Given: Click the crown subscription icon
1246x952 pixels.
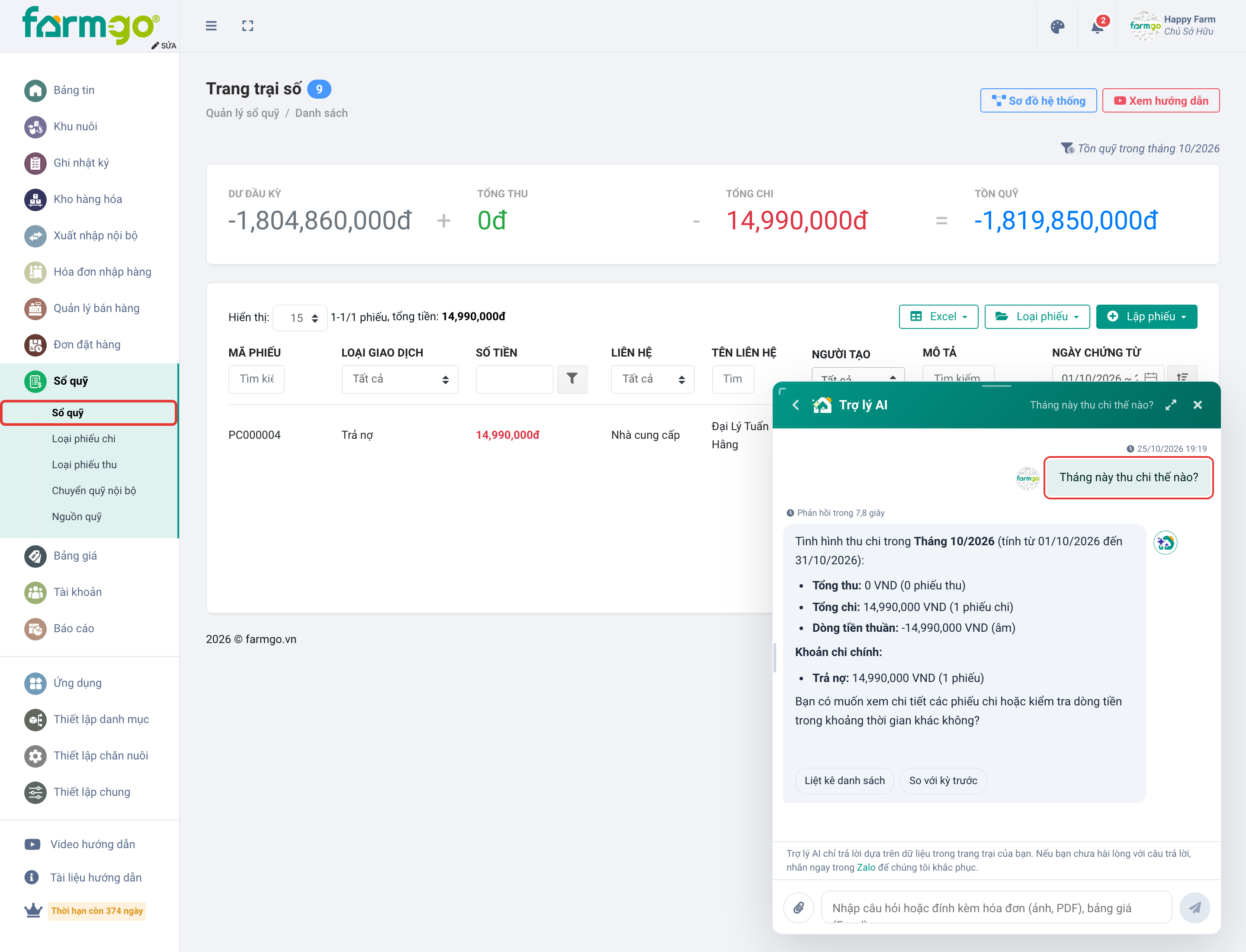Looking at the screenshot, I should (x=33, y=910).
